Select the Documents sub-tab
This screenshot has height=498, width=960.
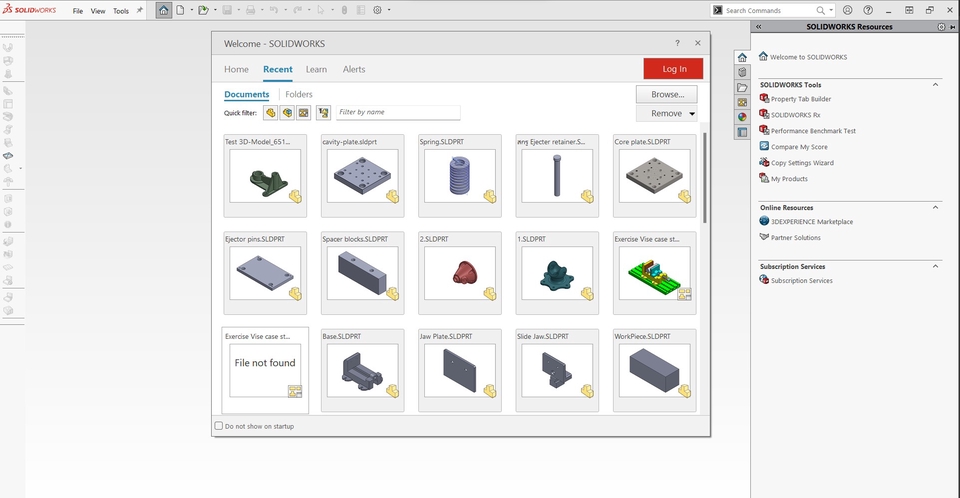click(x=247, y=94)
